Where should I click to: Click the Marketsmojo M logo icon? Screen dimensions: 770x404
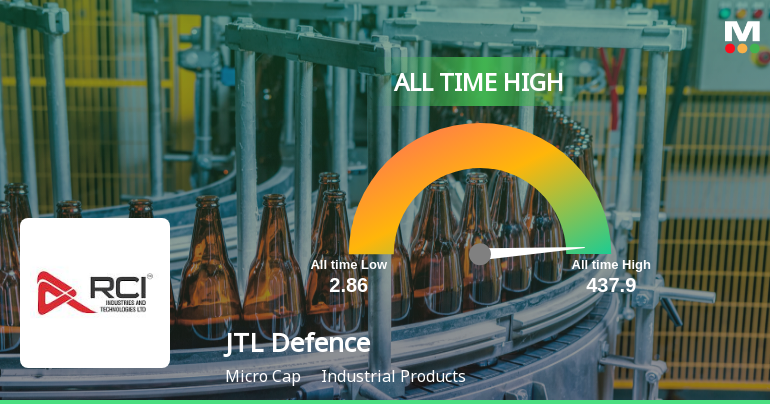[x=742, y=37]
